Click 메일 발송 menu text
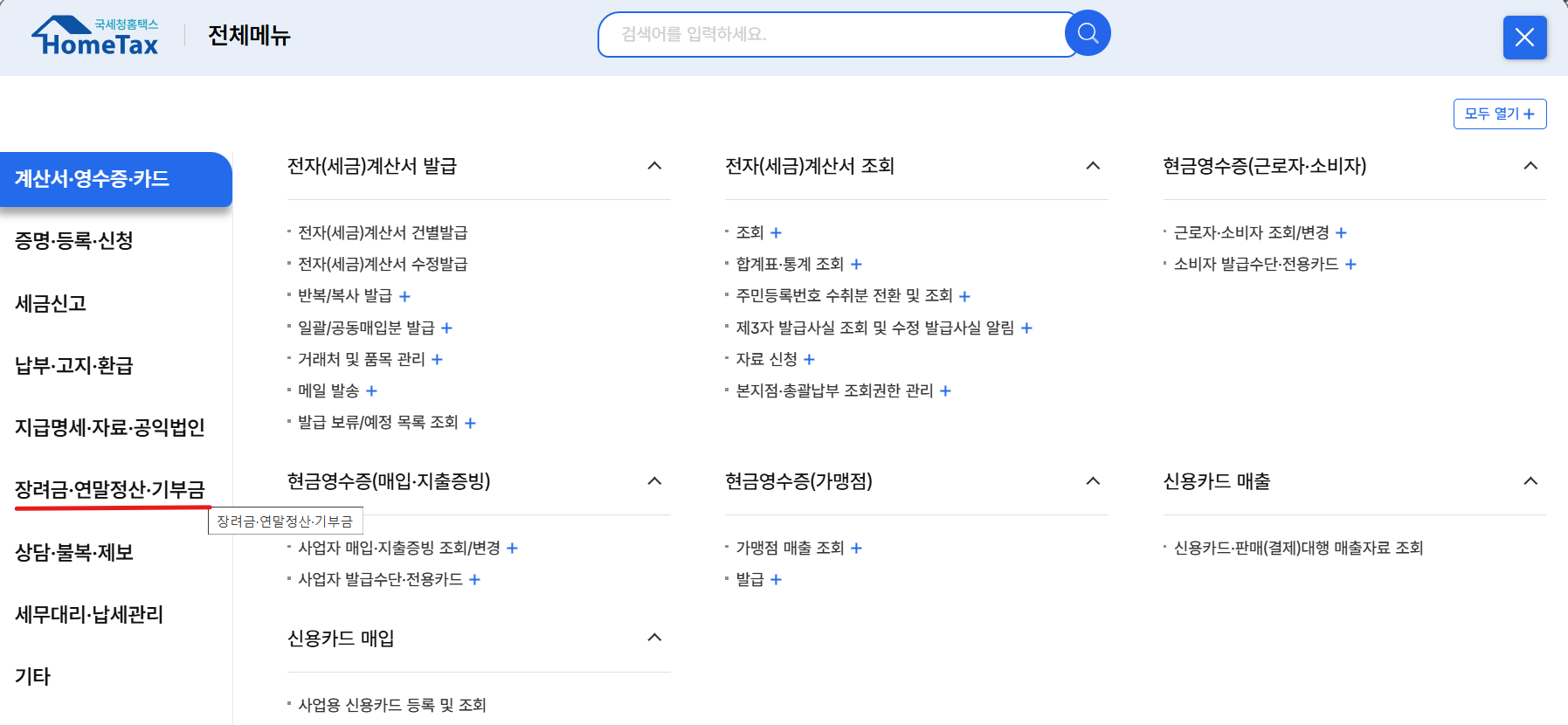The width and height of the screenshot is (1568, 725). click(328, 390)
